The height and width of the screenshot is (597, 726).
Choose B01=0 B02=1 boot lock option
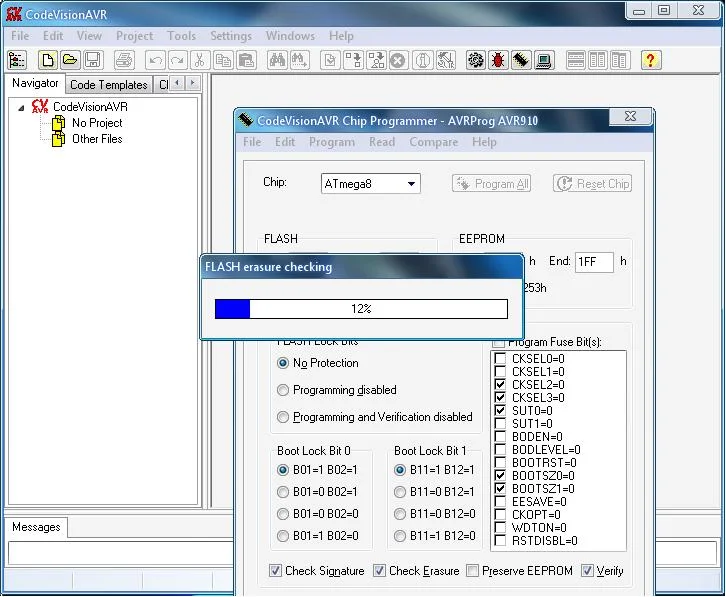pos(282,492)
